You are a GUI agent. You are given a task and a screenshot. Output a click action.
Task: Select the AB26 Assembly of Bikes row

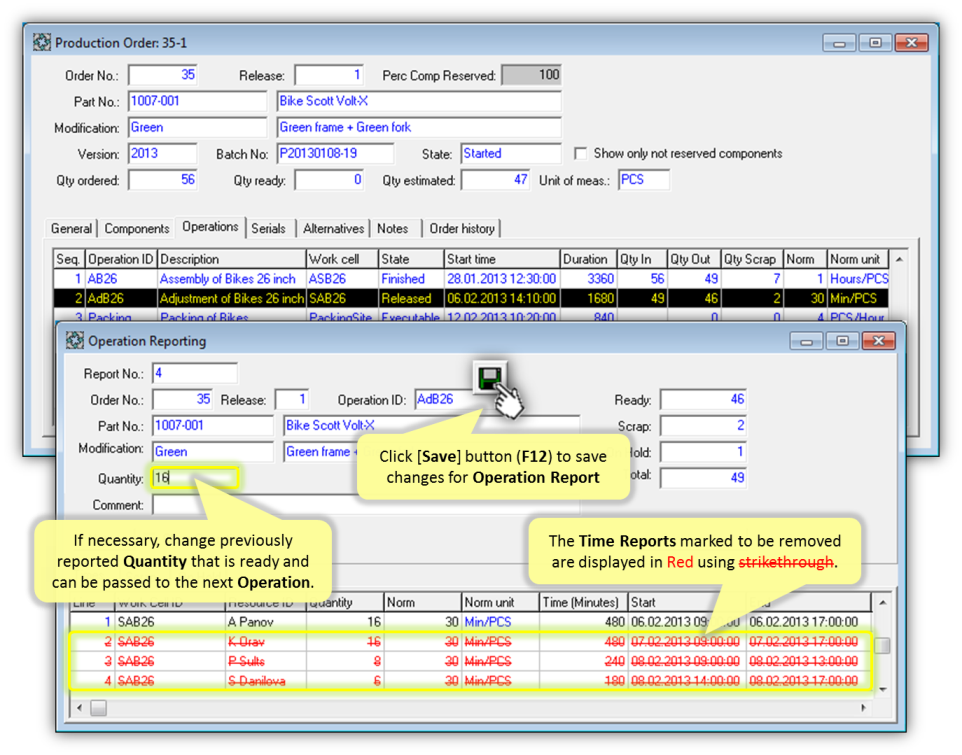pyautogui.click(x=471, y=279)
